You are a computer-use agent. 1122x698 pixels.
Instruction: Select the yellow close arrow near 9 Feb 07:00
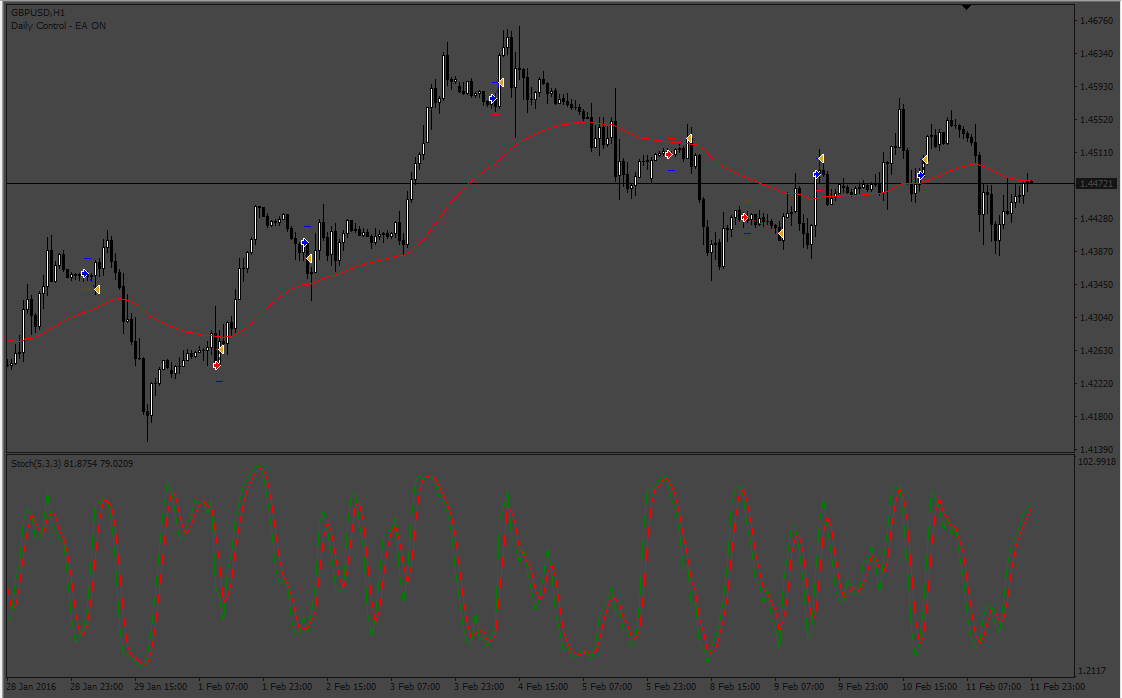tap(781, 234)
